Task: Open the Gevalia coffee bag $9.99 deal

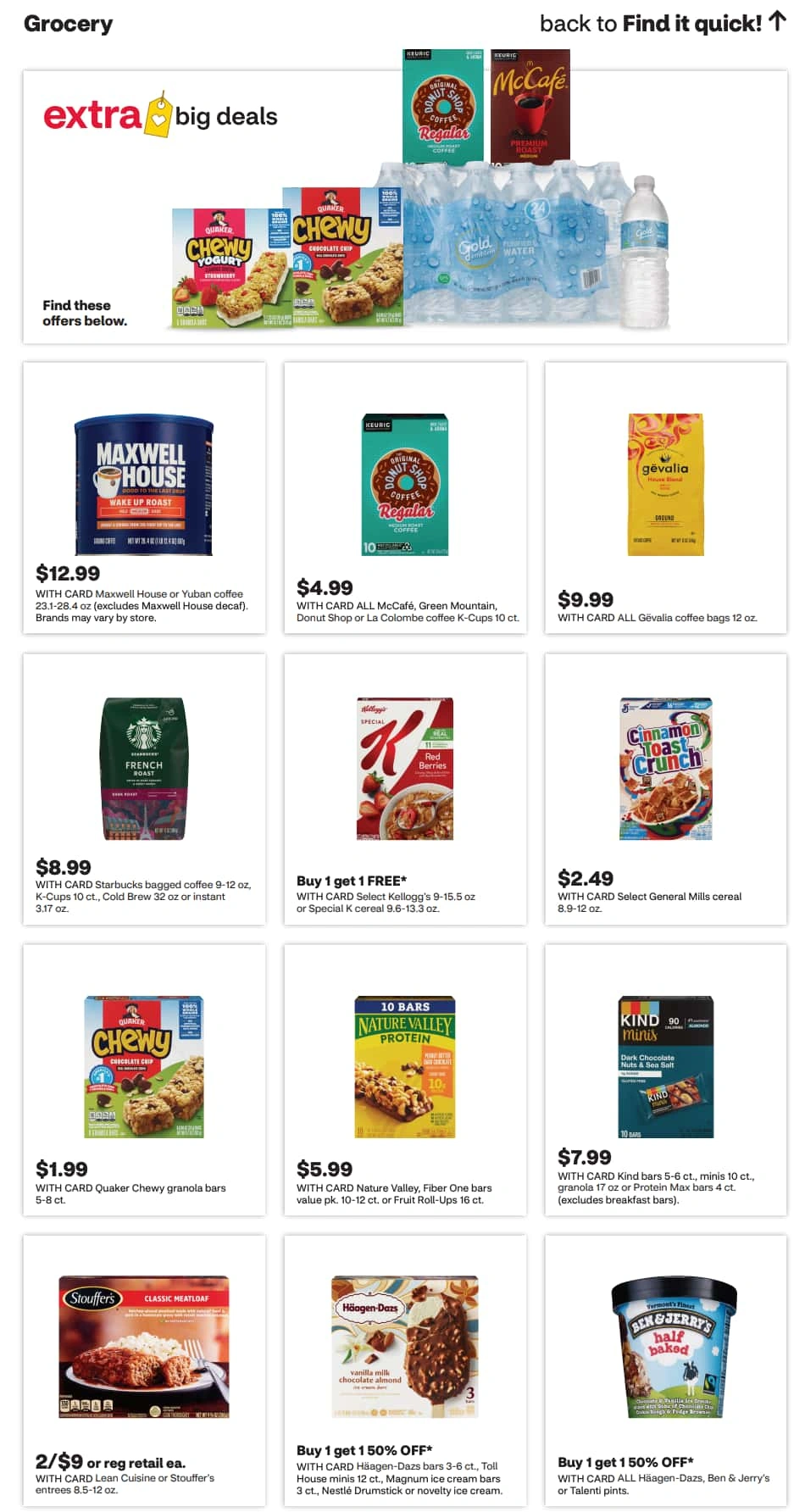Action: coord(666,498)
